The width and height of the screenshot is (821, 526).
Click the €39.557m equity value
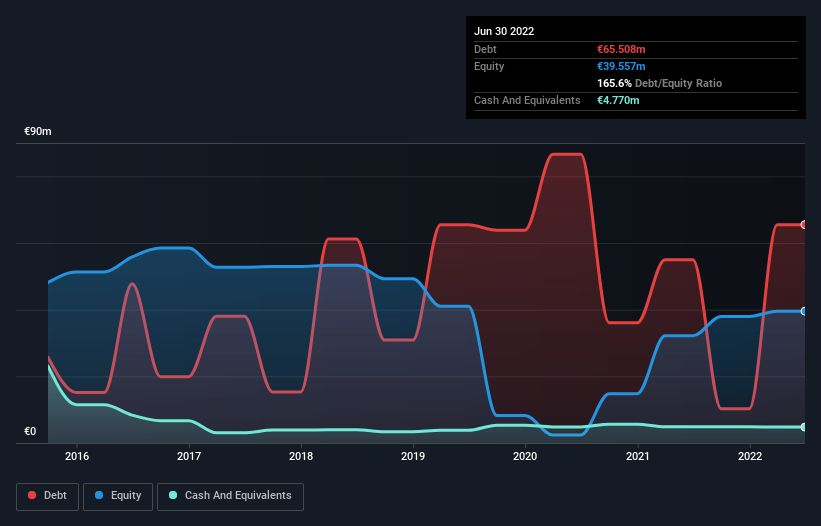click(621, 66)
